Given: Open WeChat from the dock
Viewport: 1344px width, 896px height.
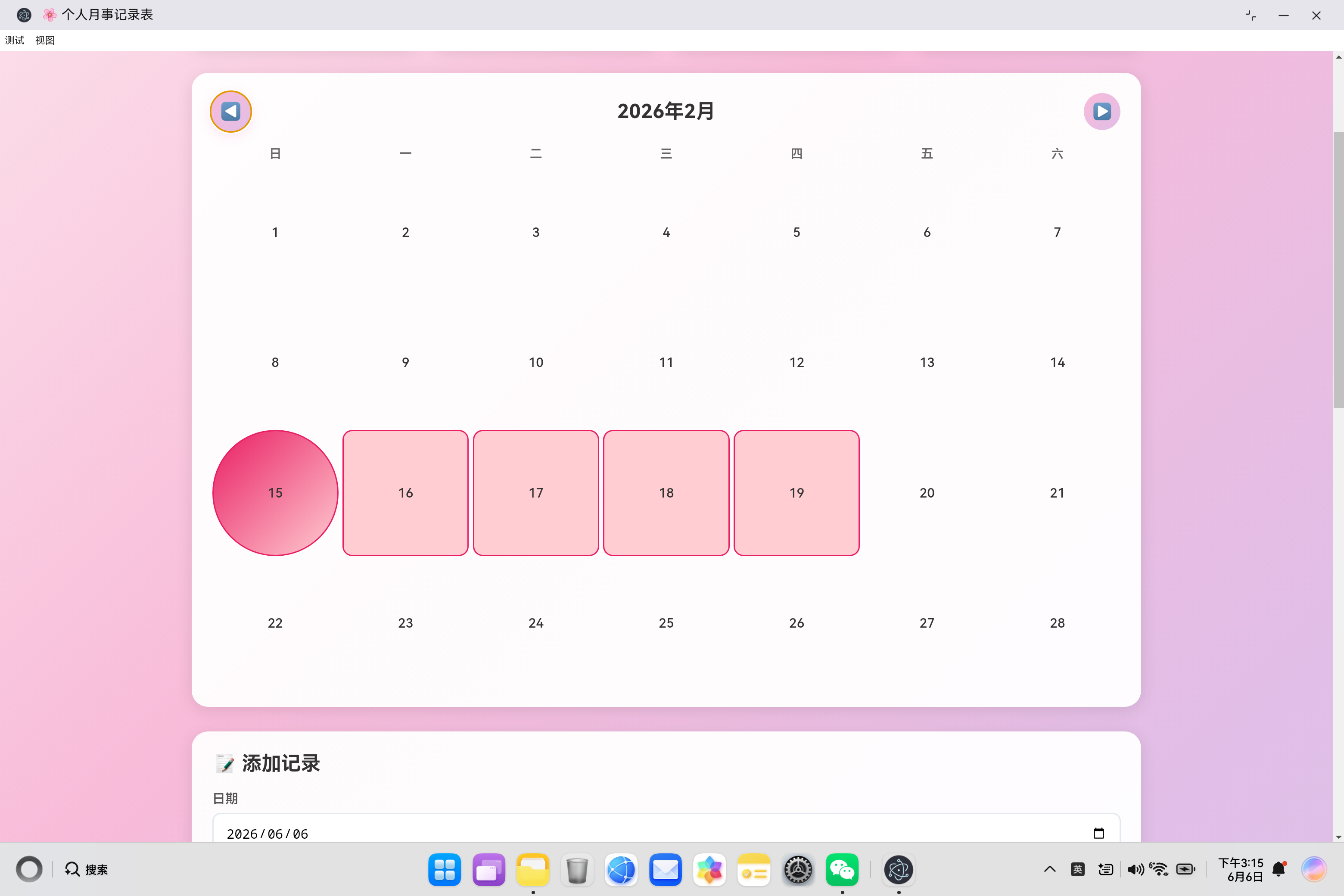Looking at the screenshot, I should click(842, 869).
